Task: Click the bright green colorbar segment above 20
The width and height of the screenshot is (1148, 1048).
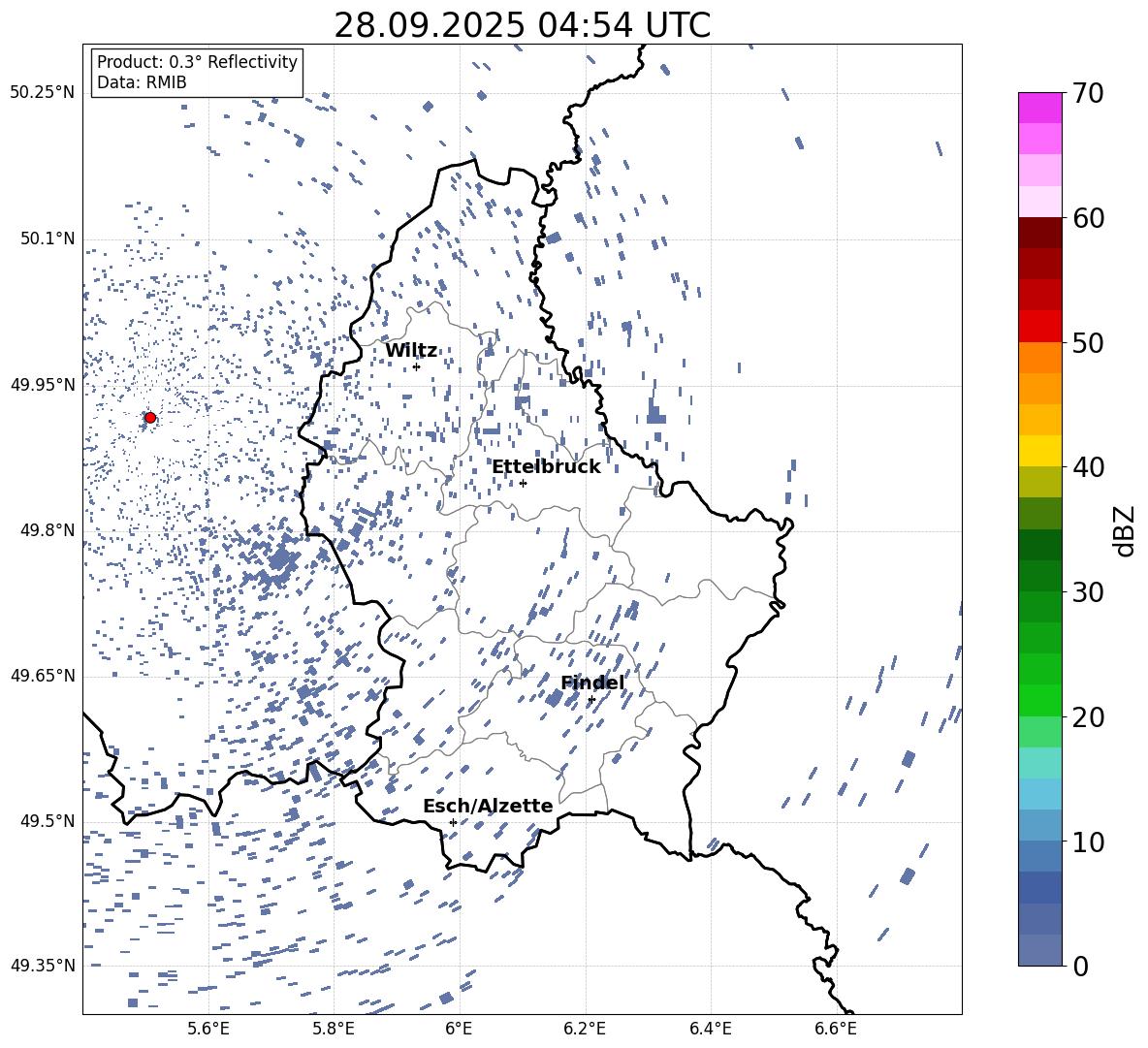Action: 1039,700
